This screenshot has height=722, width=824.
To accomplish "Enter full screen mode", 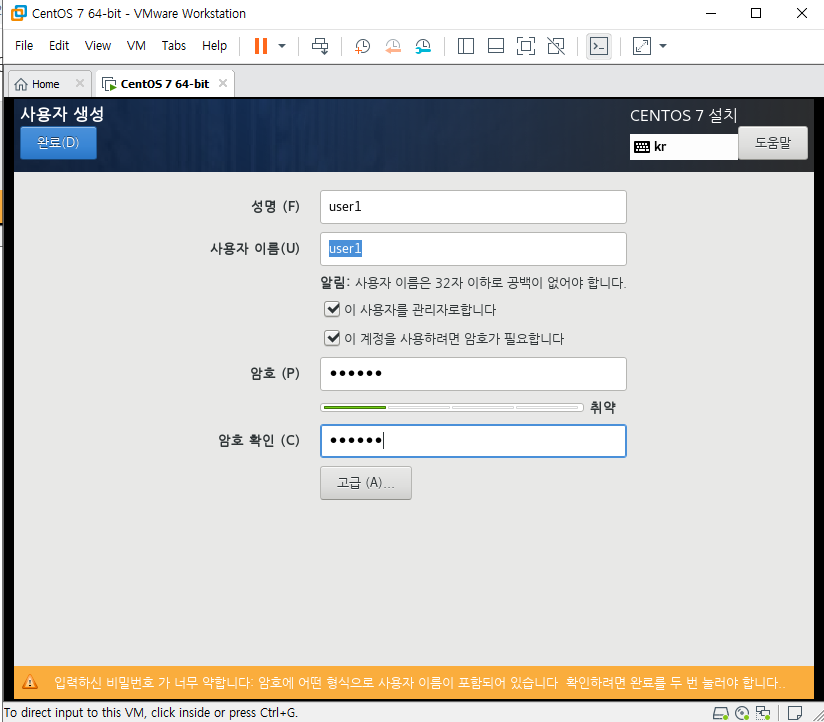I will coord(526,46).
